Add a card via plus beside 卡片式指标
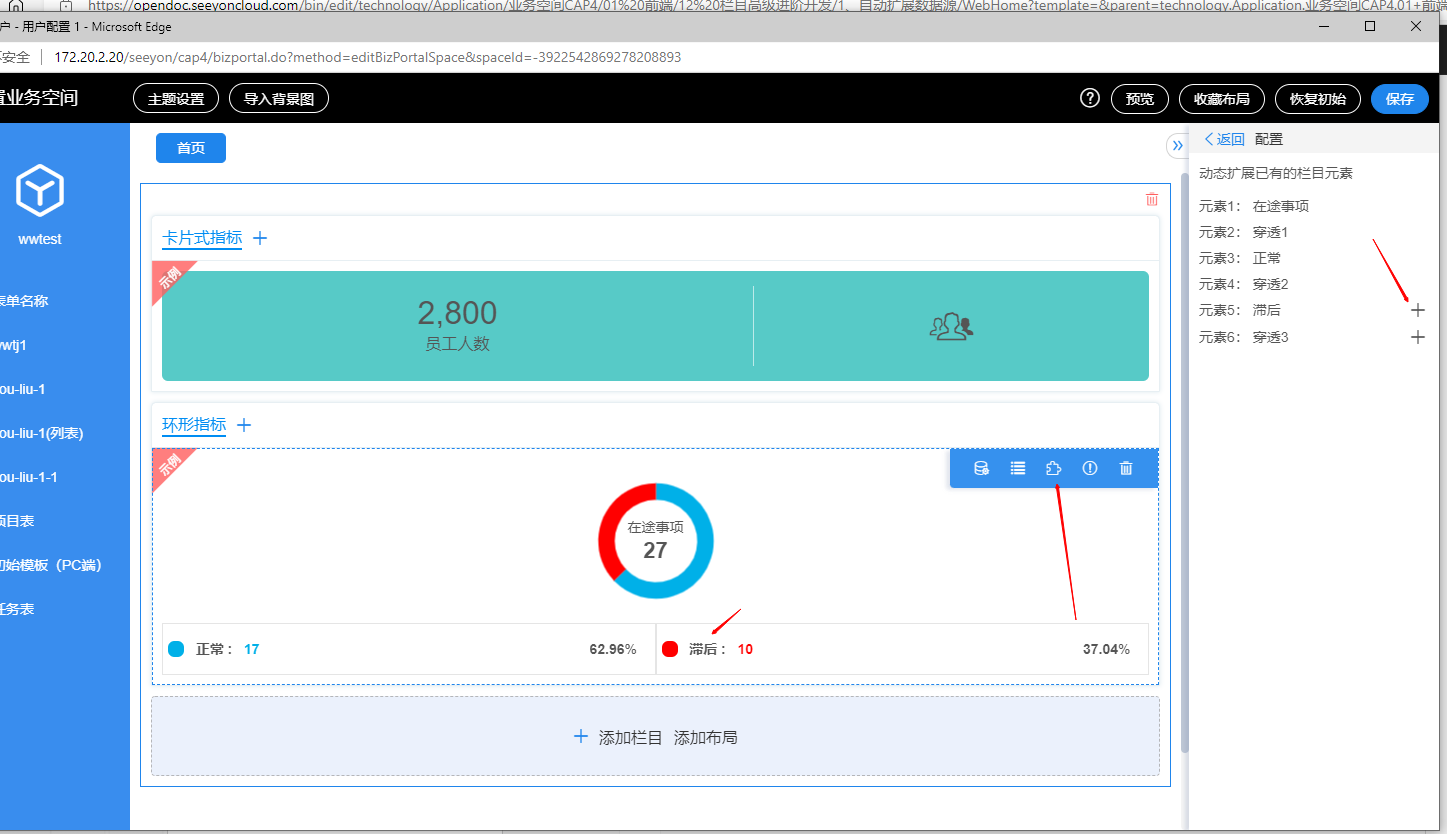This screenshot has height=834, width=1447. tap(260, 238)
